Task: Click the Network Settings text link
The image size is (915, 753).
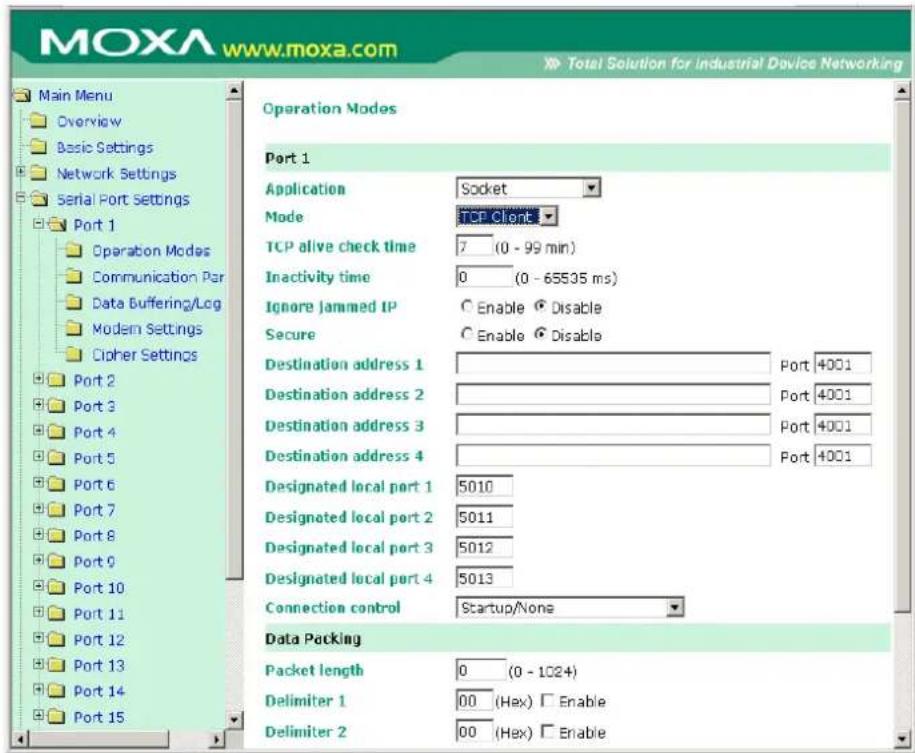Action: 116,174
